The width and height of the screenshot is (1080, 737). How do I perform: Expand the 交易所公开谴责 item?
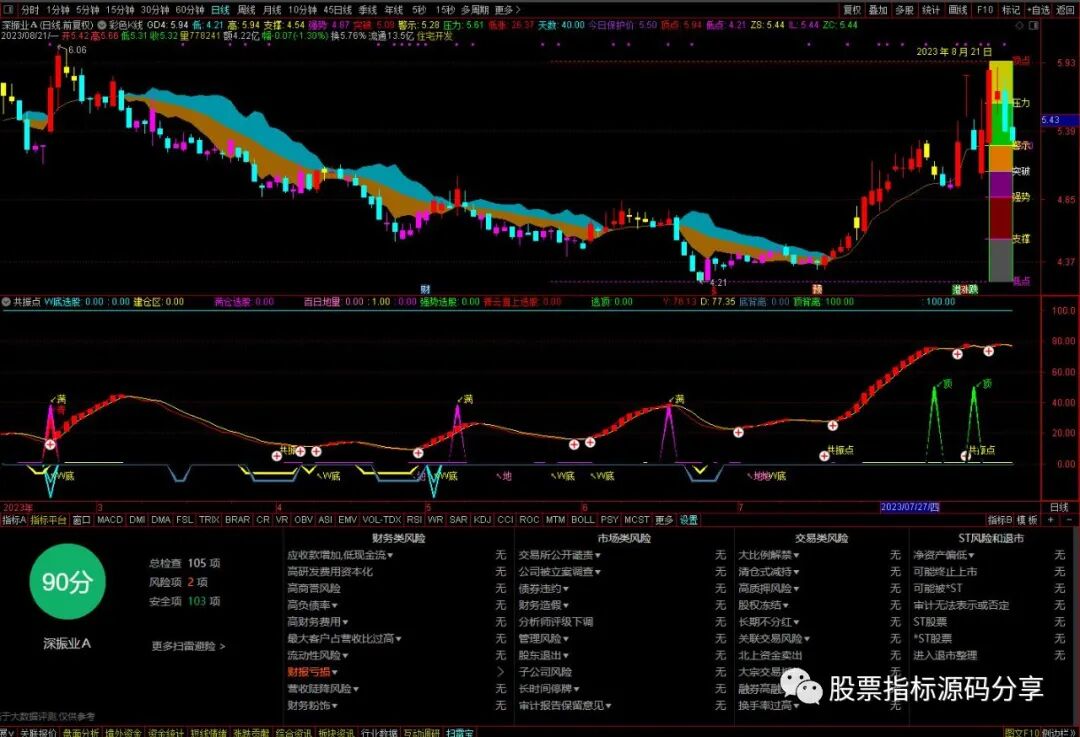click(560, 555)
